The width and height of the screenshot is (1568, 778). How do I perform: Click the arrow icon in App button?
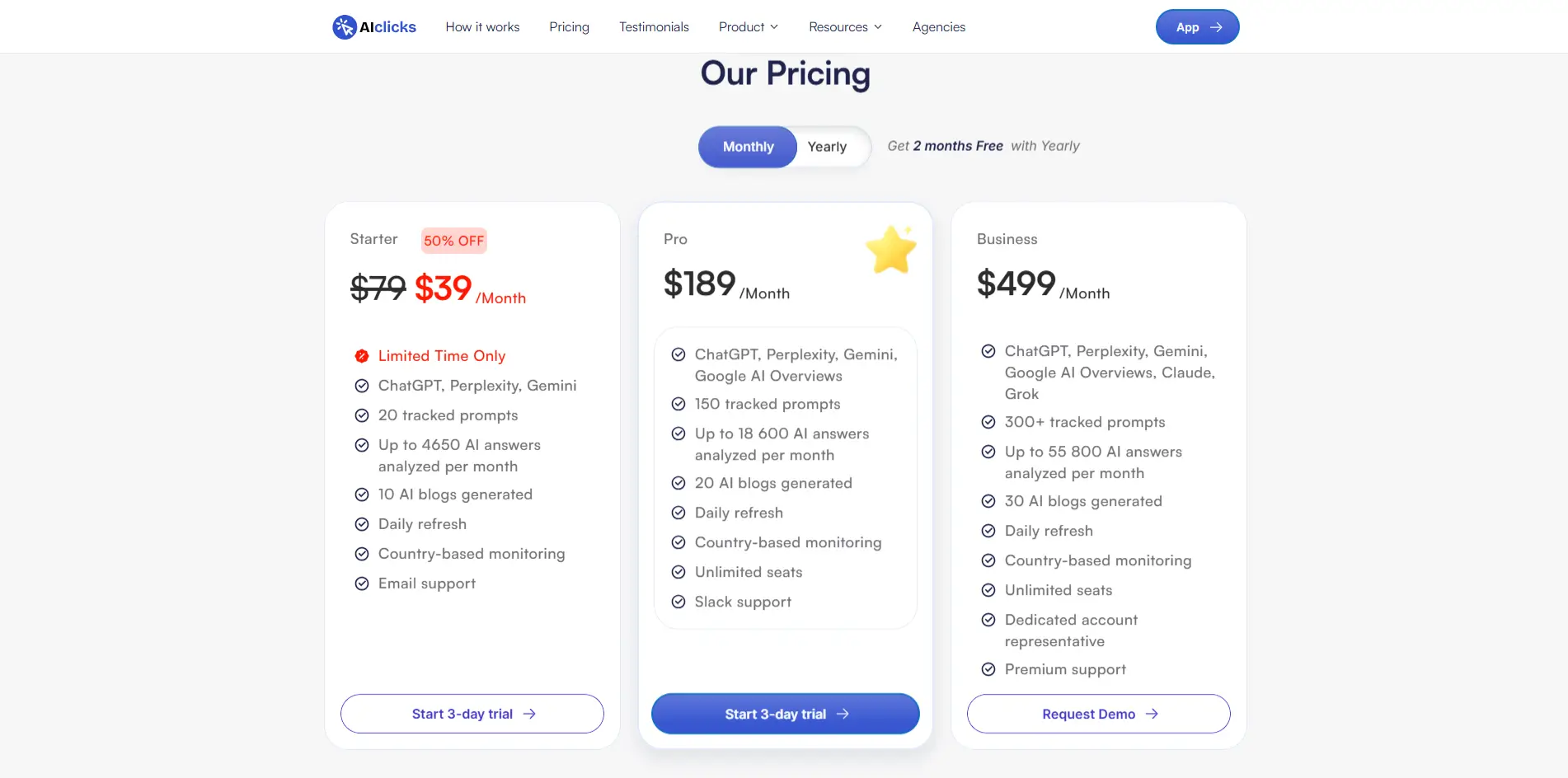pos(1216,27)
